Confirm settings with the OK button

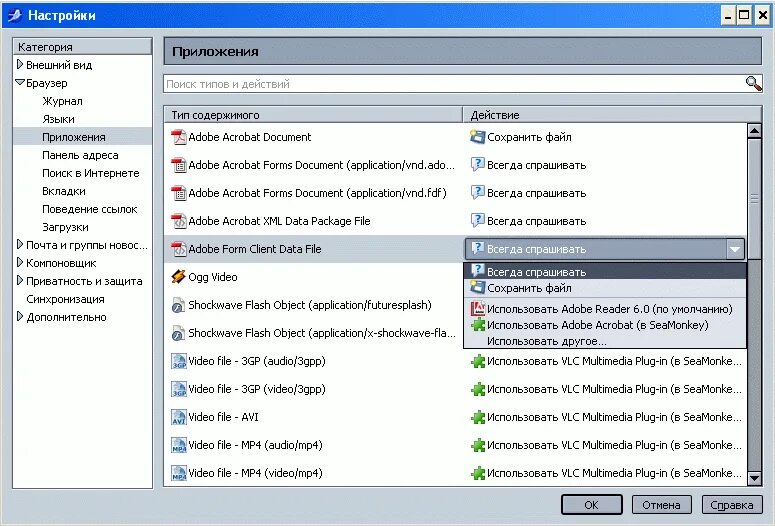(x=592, y=505)
